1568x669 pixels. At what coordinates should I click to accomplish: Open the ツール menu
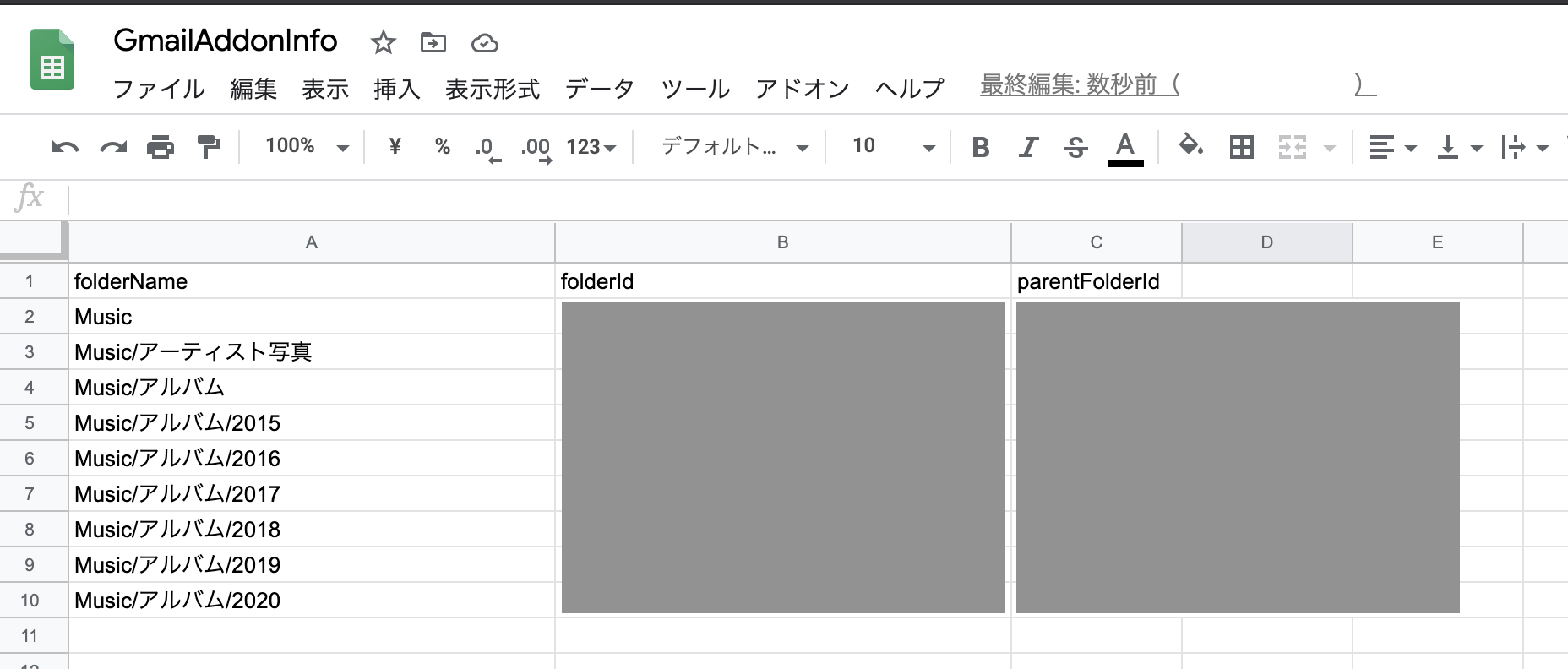(695, 89)
